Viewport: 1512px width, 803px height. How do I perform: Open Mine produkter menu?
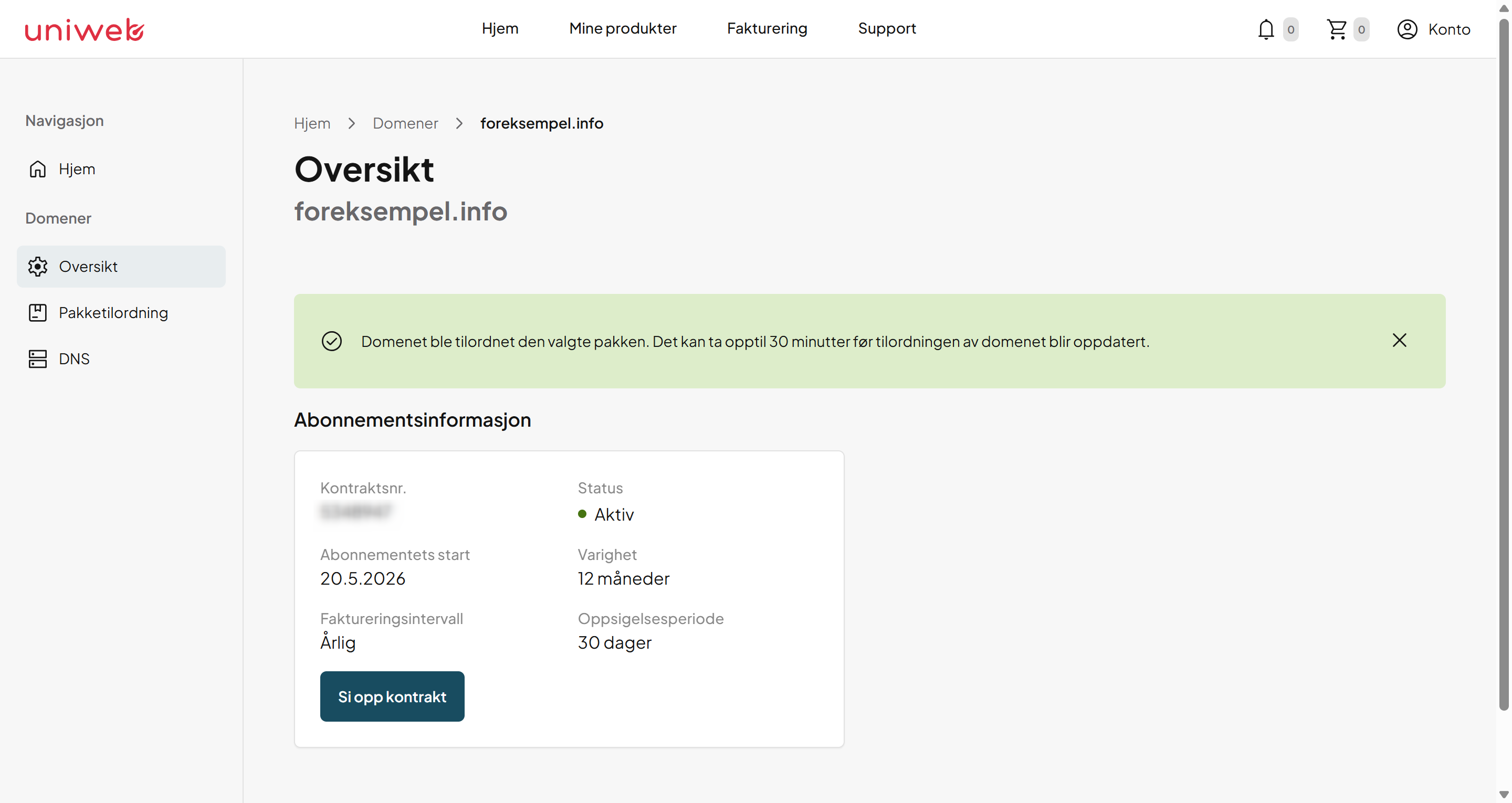(x=623, y=28)
